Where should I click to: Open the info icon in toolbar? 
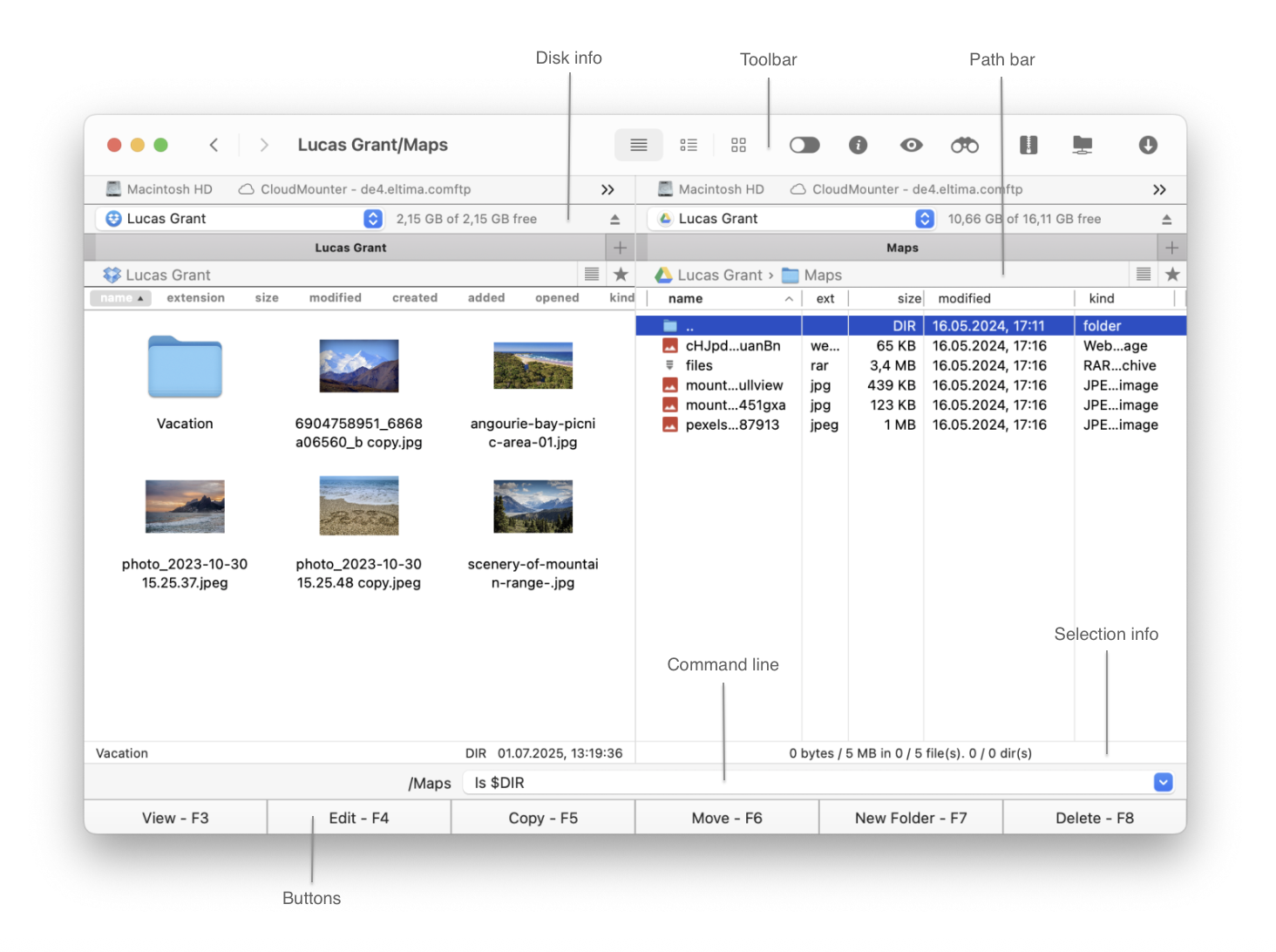(x=858, y=146)
